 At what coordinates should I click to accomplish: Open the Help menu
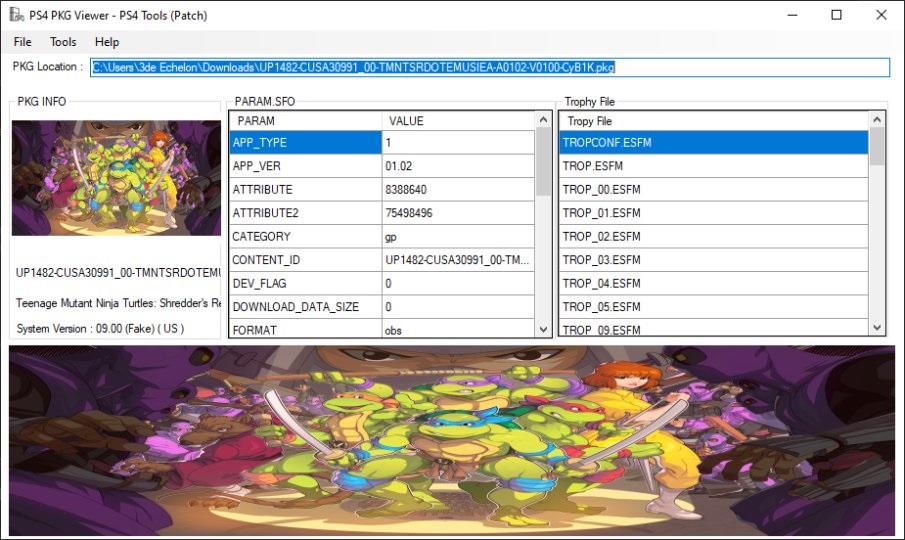pyautogui.click(x=107, y=42)
